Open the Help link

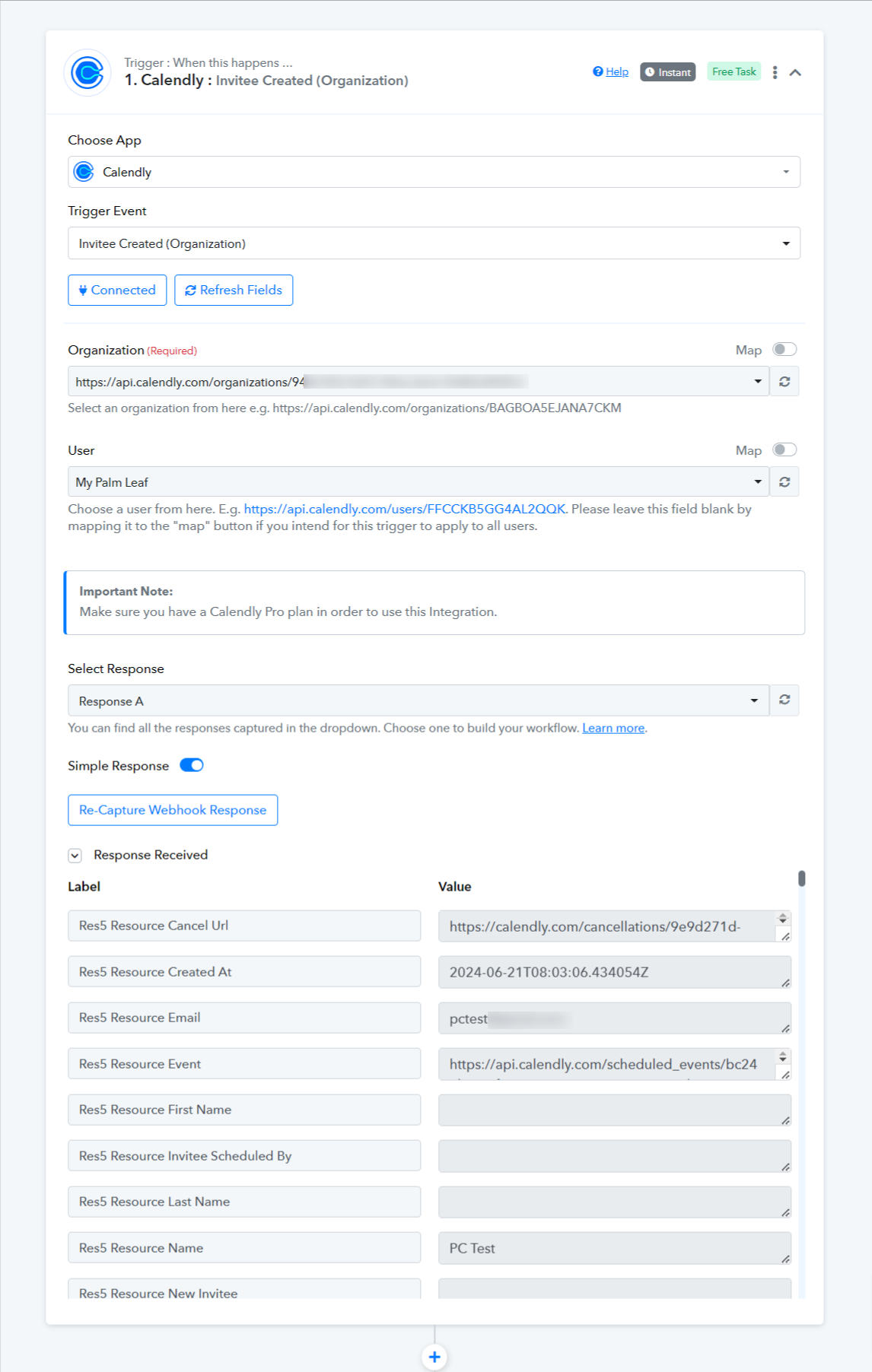click(x=611, y=71)
